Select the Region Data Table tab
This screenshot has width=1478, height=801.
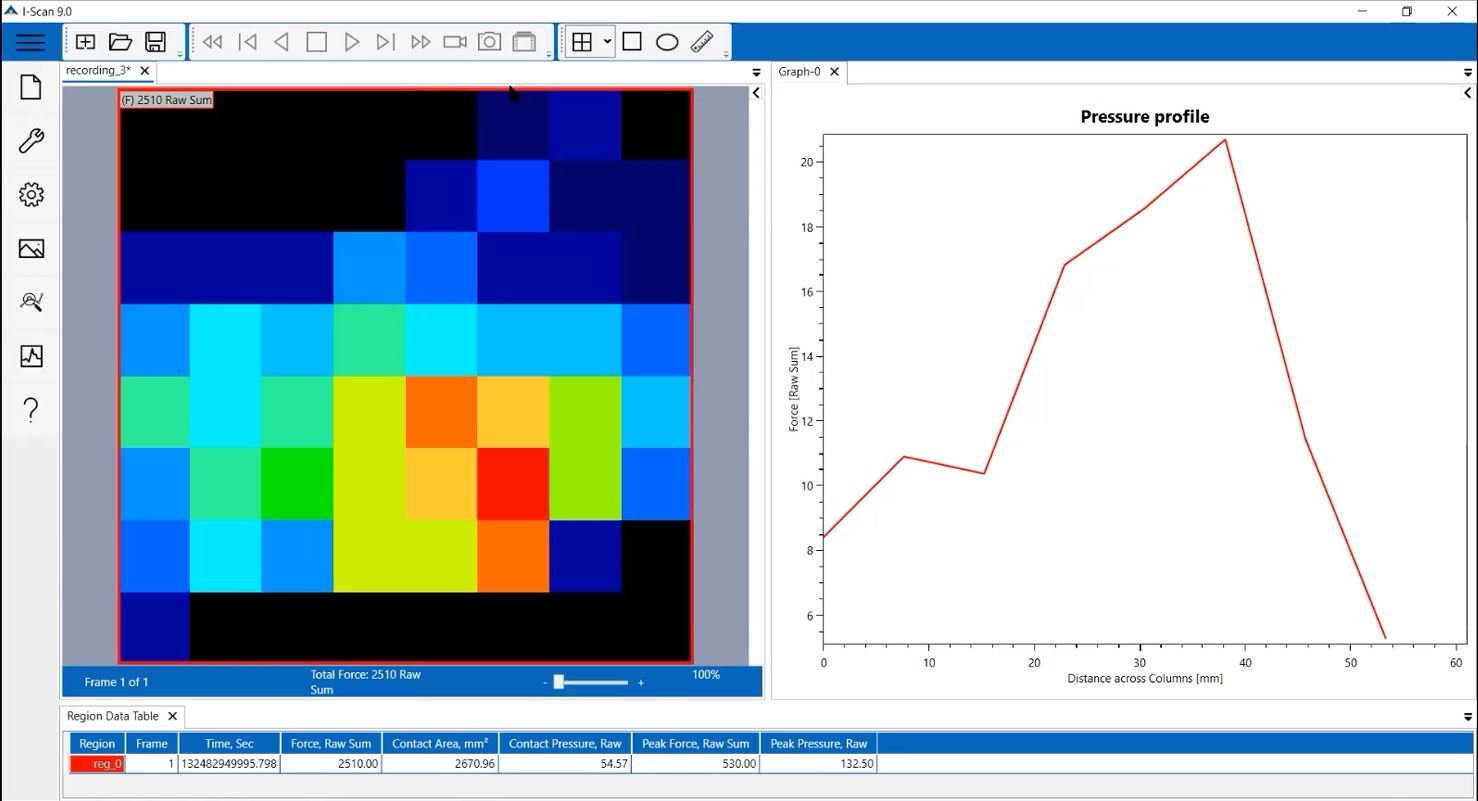[112, 716]
